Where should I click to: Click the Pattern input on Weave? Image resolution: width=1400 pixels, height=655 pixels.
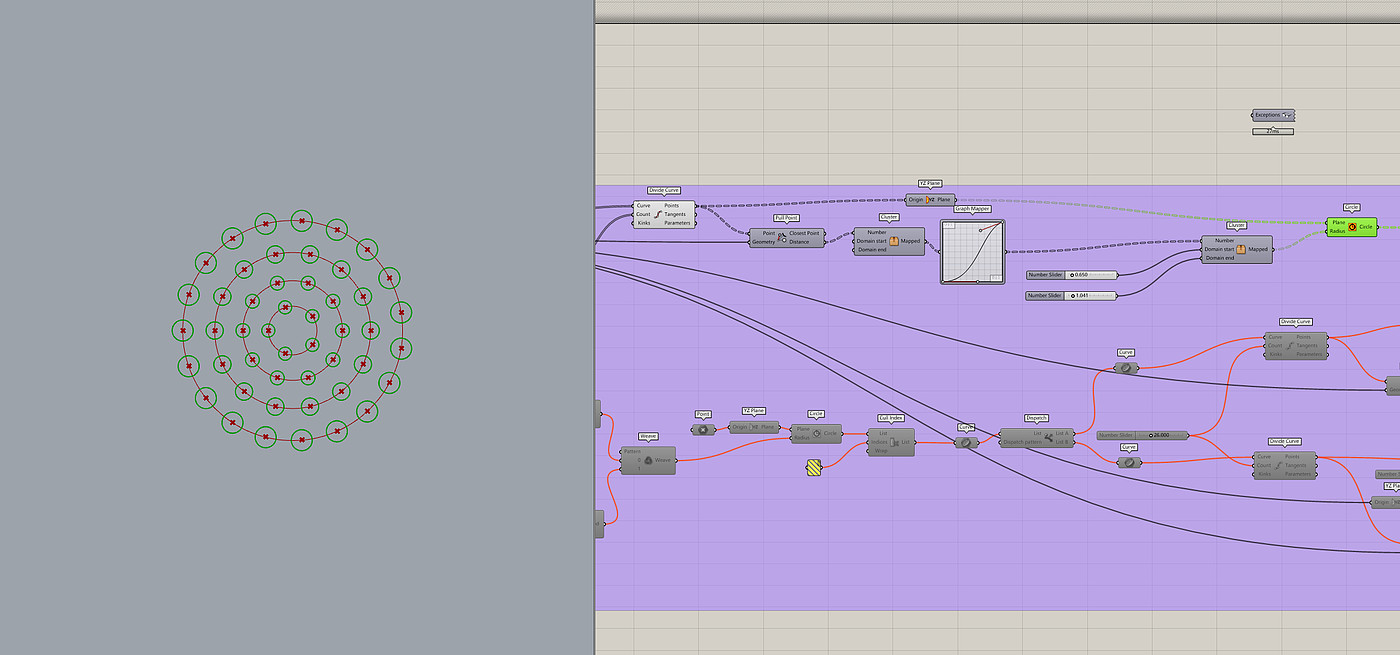click(x=631, y=451)
